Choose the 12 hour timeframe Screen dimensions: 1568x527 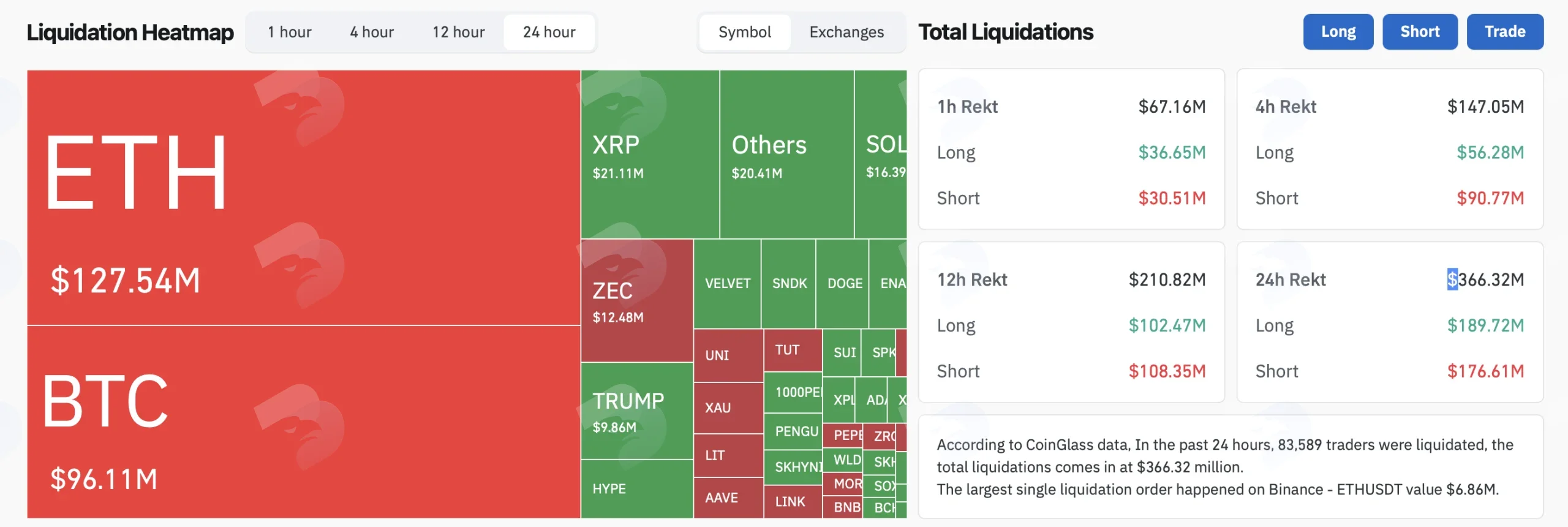coord(458,32)
